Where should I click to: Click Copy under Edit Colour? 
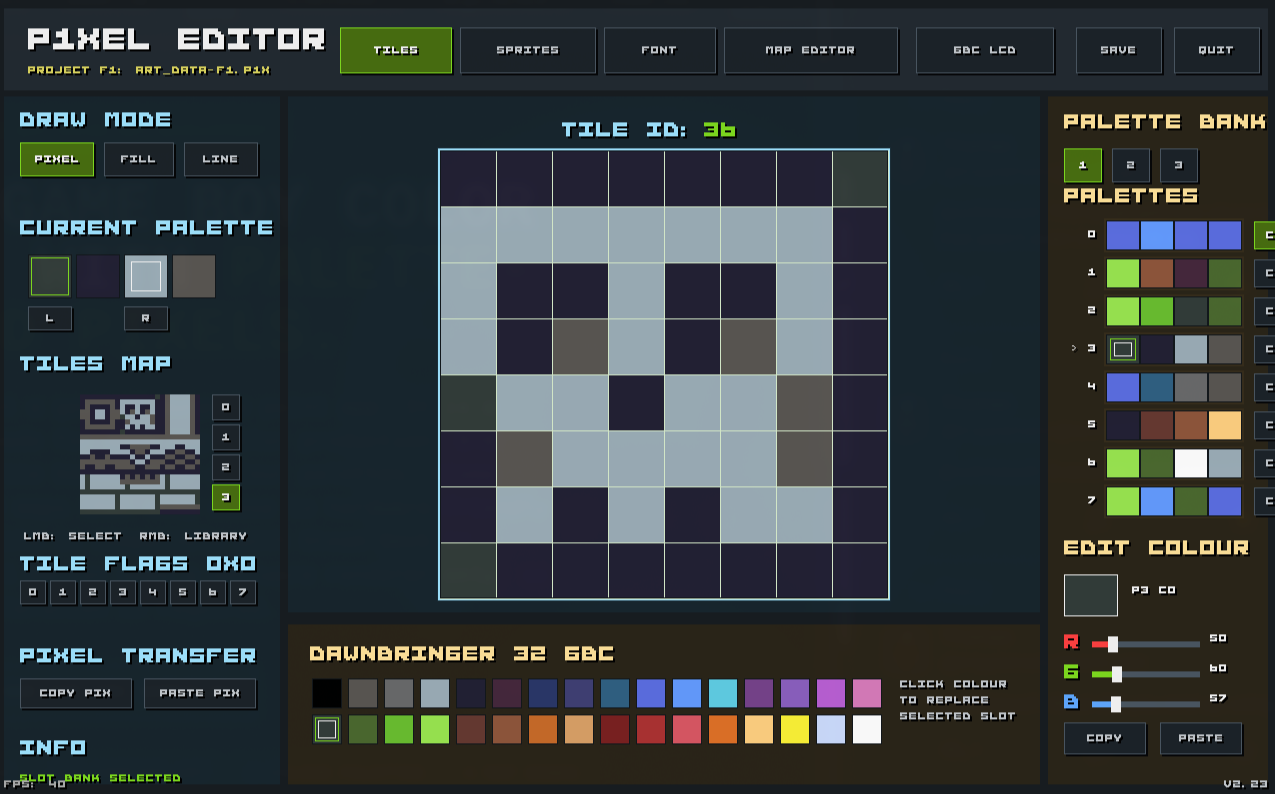pos(1105,739)
